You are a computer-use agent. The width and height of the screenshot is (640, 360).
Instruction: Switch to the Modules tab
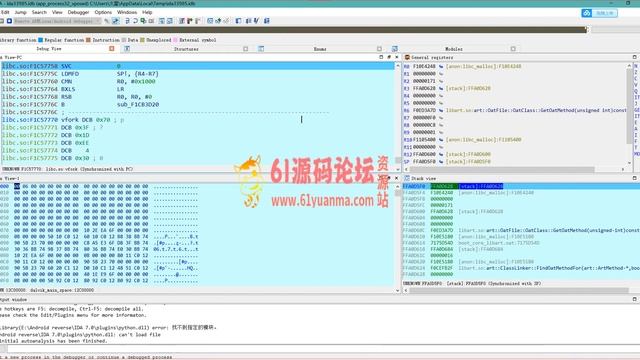454,49
